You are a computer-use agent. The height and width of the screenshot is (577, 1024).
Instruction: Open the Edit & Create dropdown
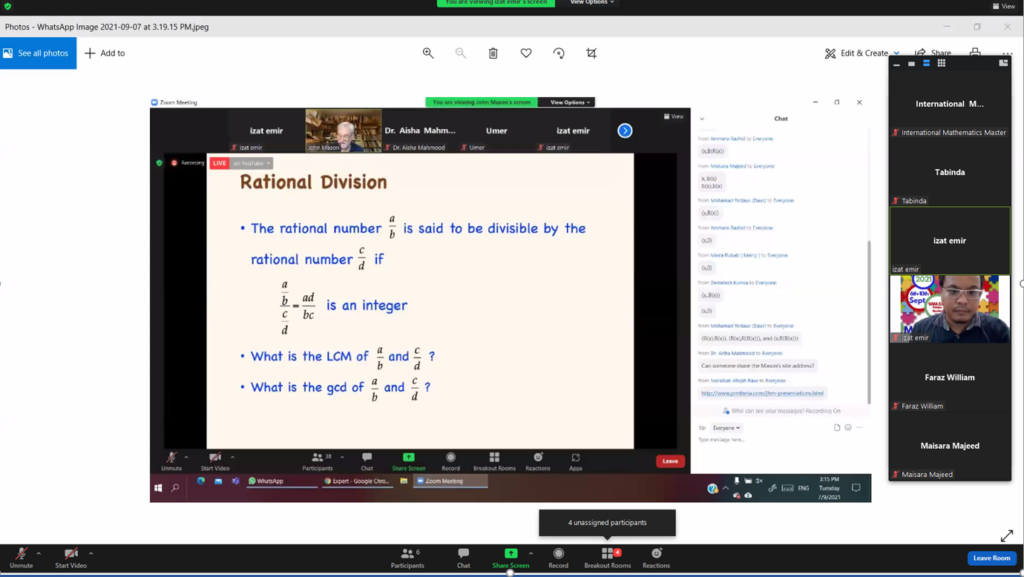coord(862,53)
